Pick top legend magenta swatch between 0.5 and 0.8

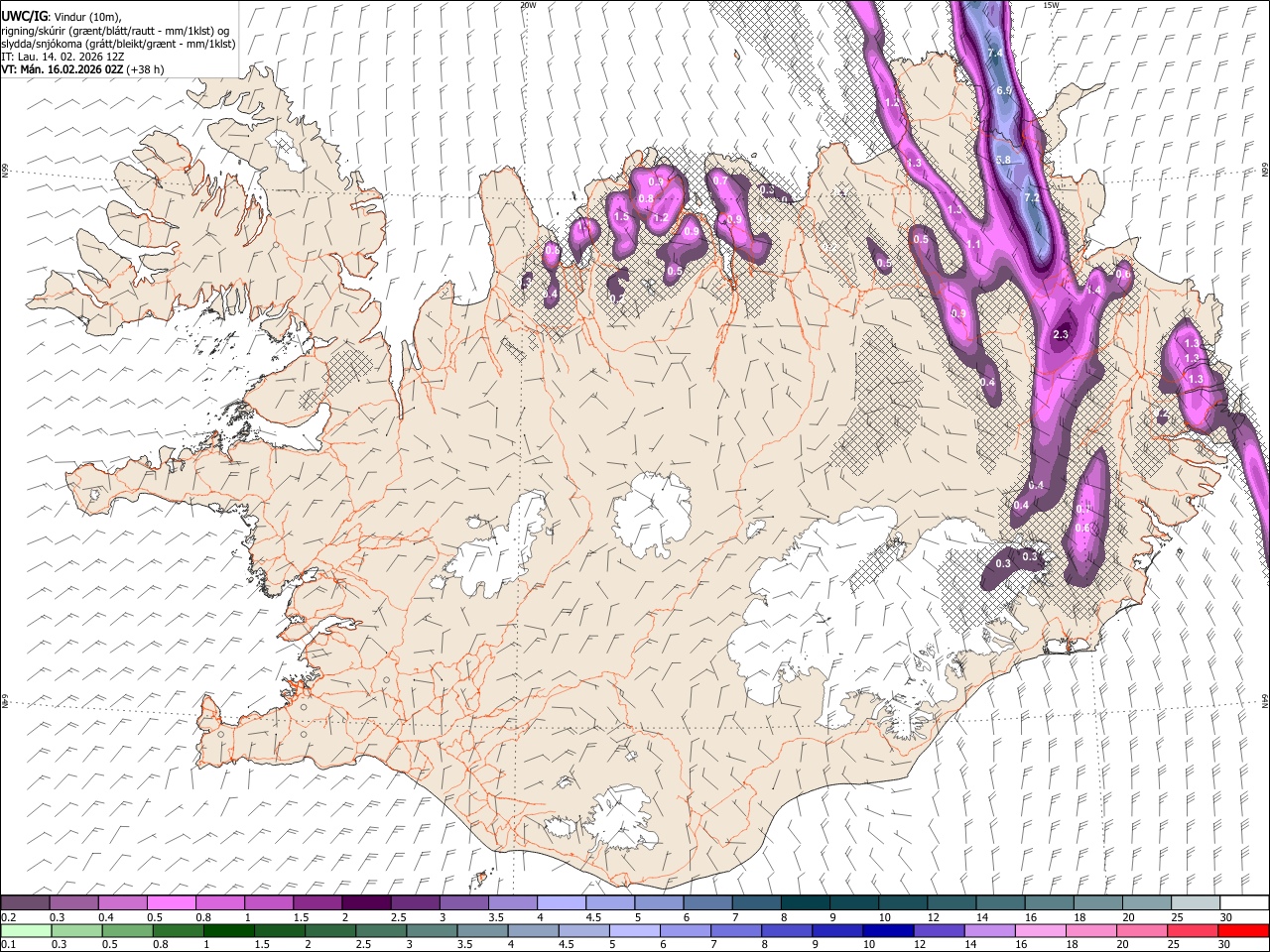click(x=172, y=902)
